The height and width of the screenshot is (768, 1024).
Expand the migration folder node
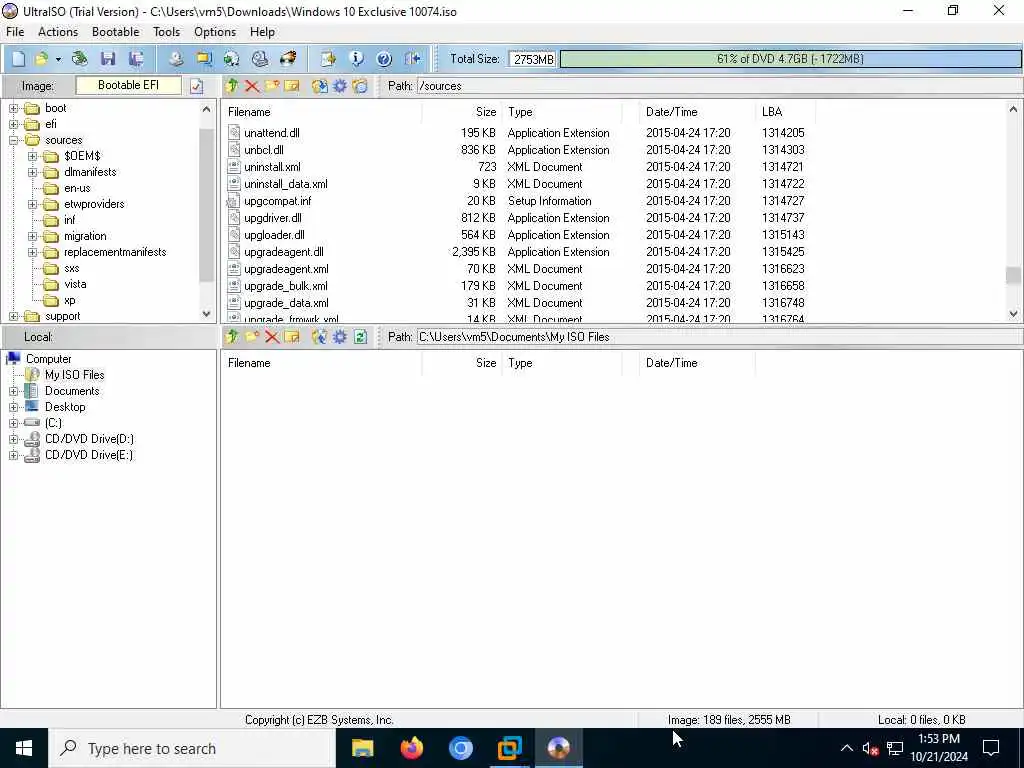33,236
